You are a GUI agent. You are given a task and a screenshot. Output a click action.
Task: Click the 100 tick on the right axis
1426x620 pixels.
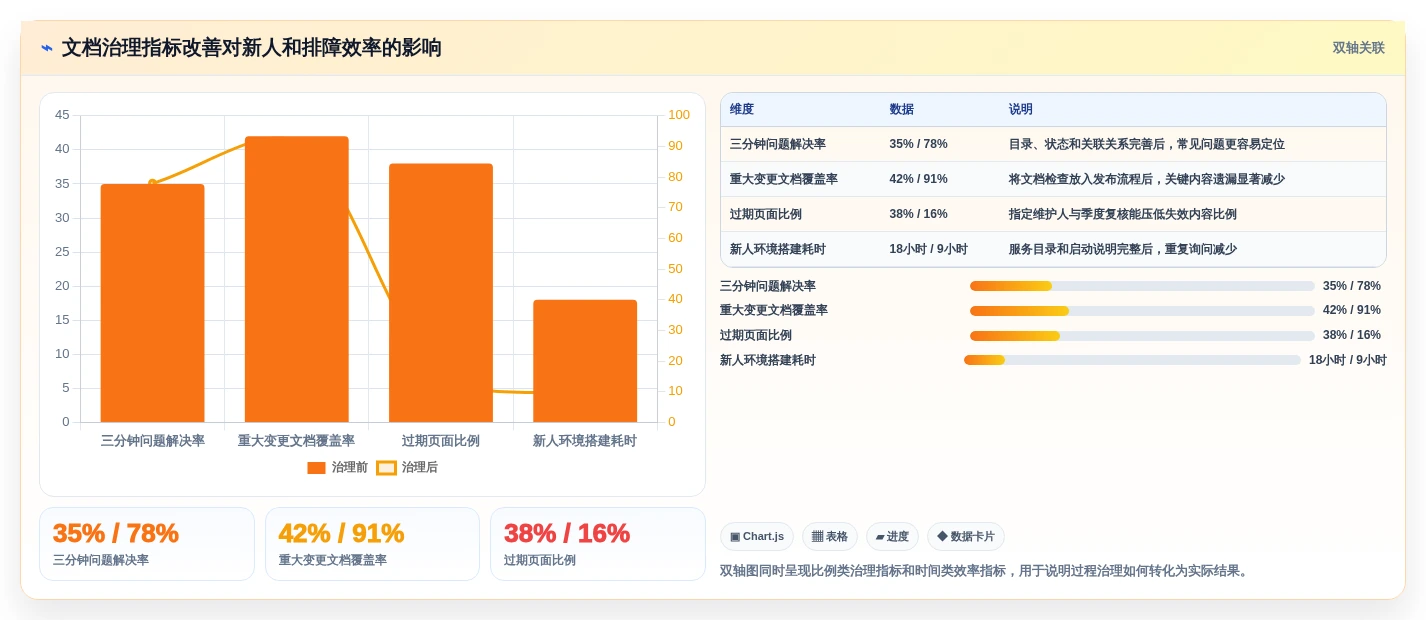pyautogui.click(x=679, y=115)
